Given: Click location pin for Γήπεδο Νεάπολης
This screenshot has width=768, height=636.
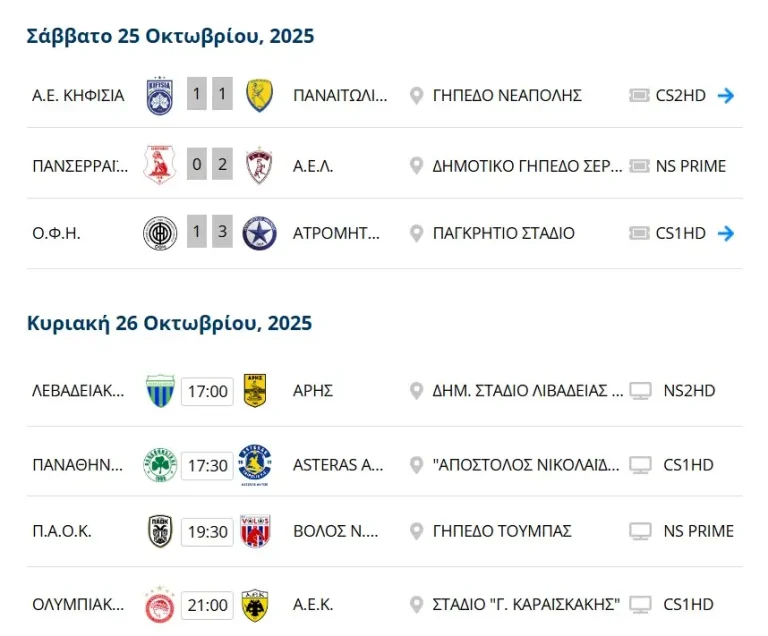Looking at the screenshot, I should [417, 96].
